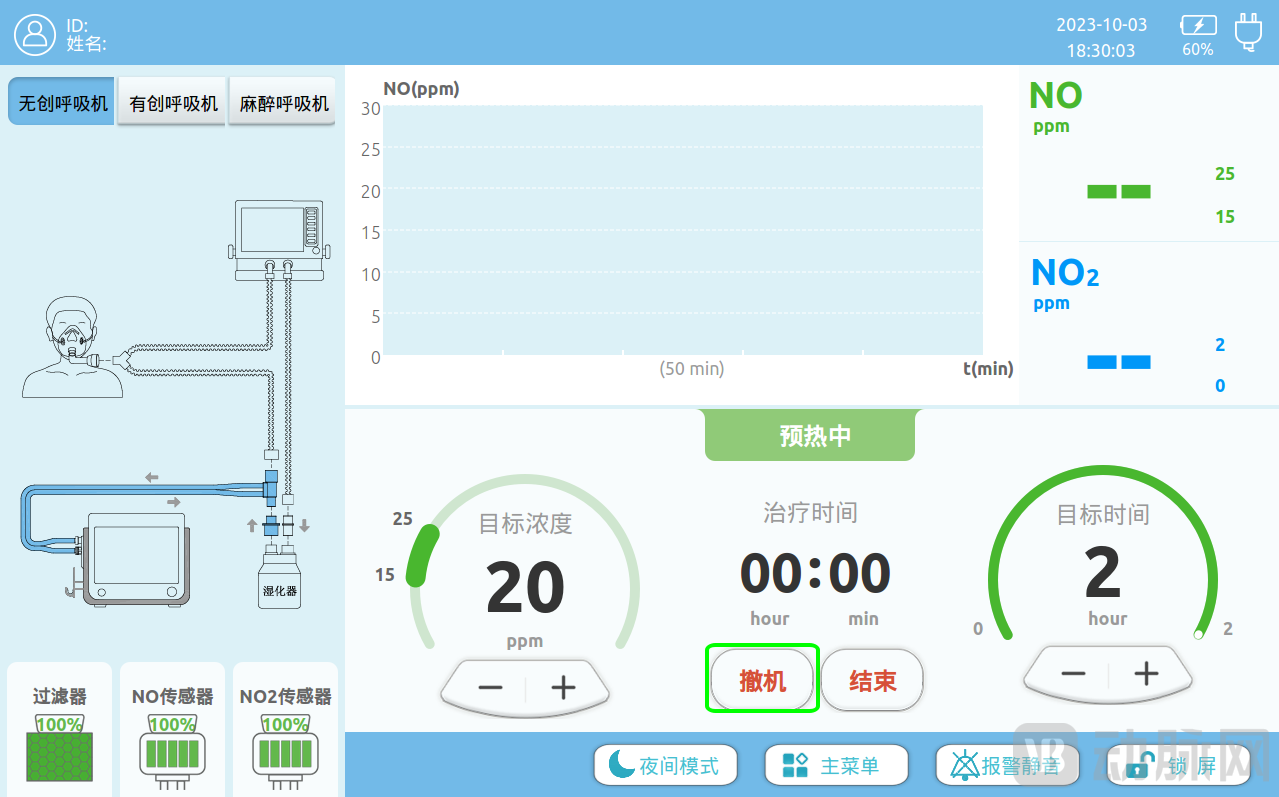This screenshot has height=797, width=1279.
Task: Toggle night mode 夜间模式
Action: 665,766
